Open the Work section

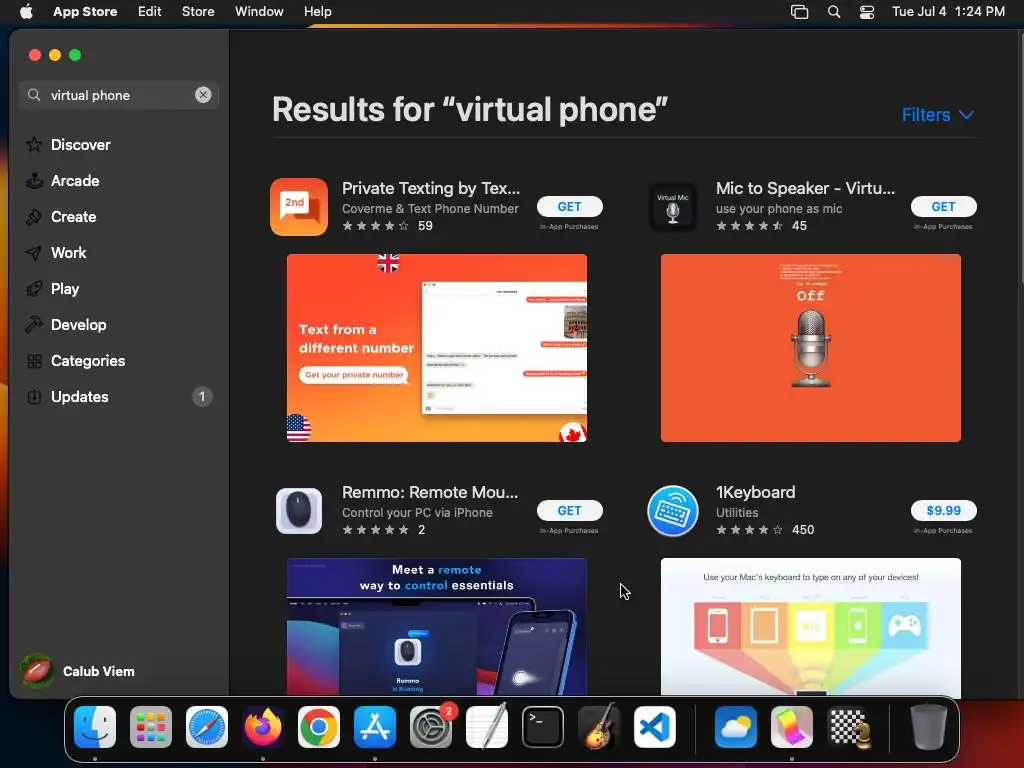pos(69,253)
